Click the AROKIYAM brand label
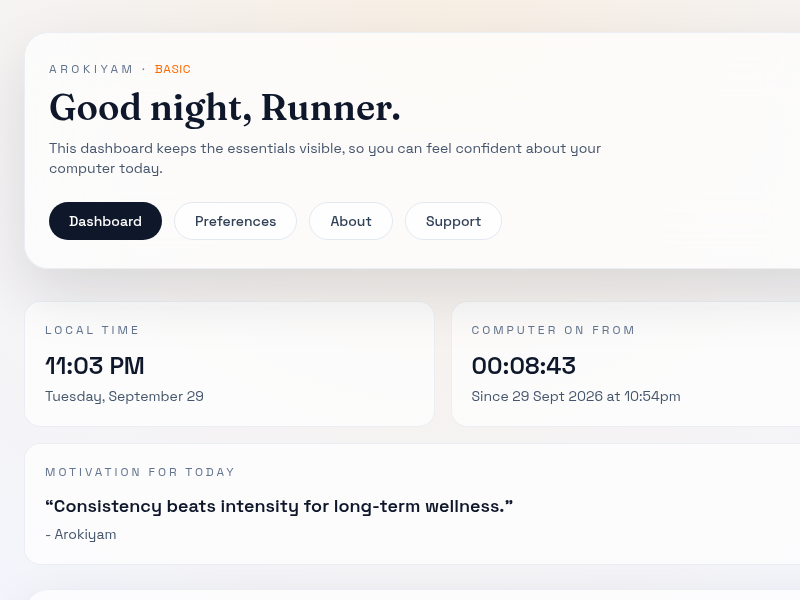 (91, 69)
